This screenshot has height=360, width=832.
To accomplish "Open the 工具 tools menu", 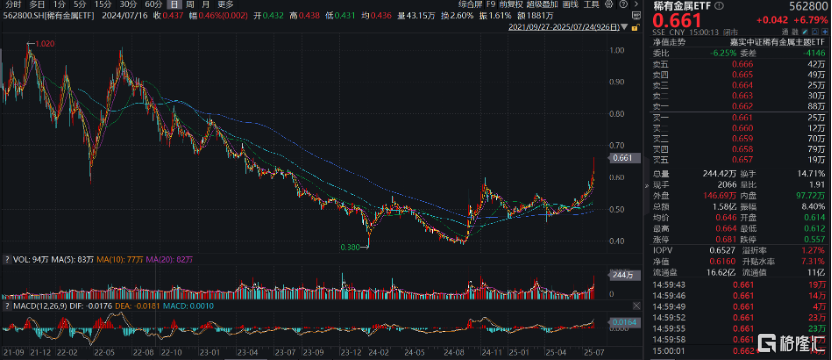I will [x=592, y=4].
